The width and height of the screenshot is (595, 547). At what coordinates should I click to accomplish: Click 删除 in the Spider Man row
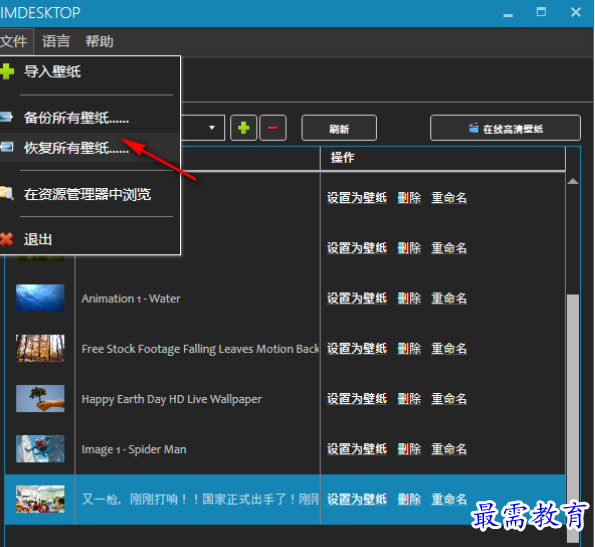pos(409,449)
